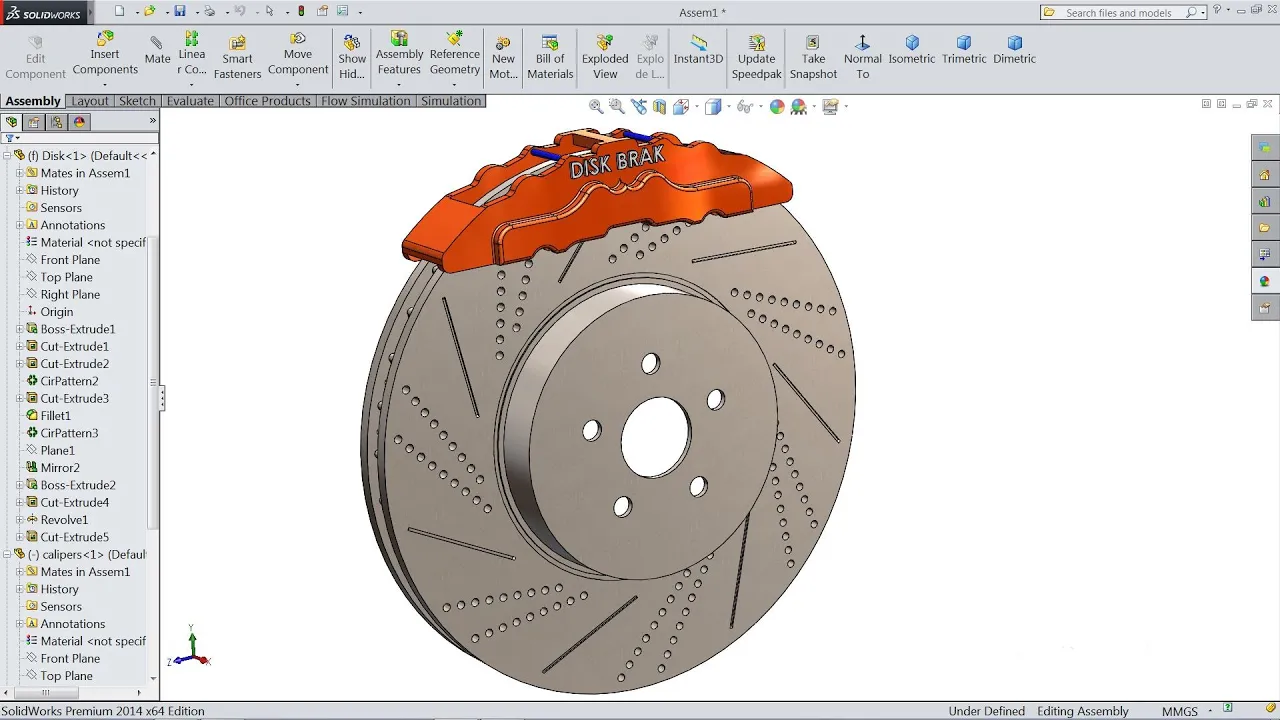Image resolution: width=1280 pixels, height=720 pixels.
Task: Click the New document icon
Action: coord(120,11)
